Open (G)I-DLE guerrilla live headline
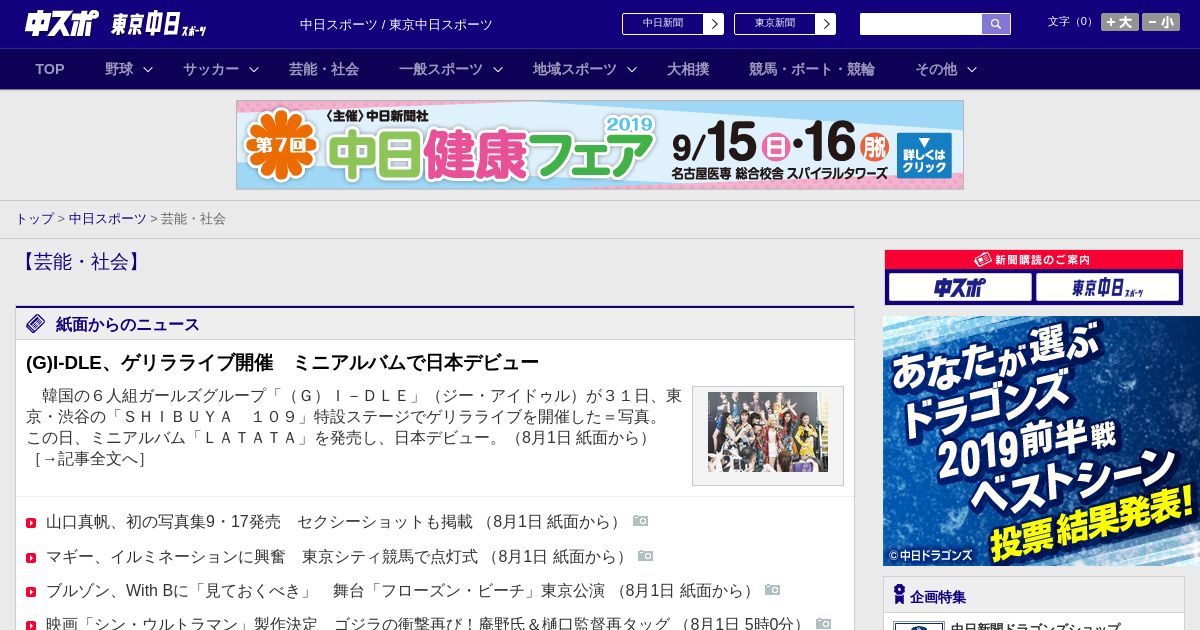The image size is (1200, 630). click(x=282, y=362)
